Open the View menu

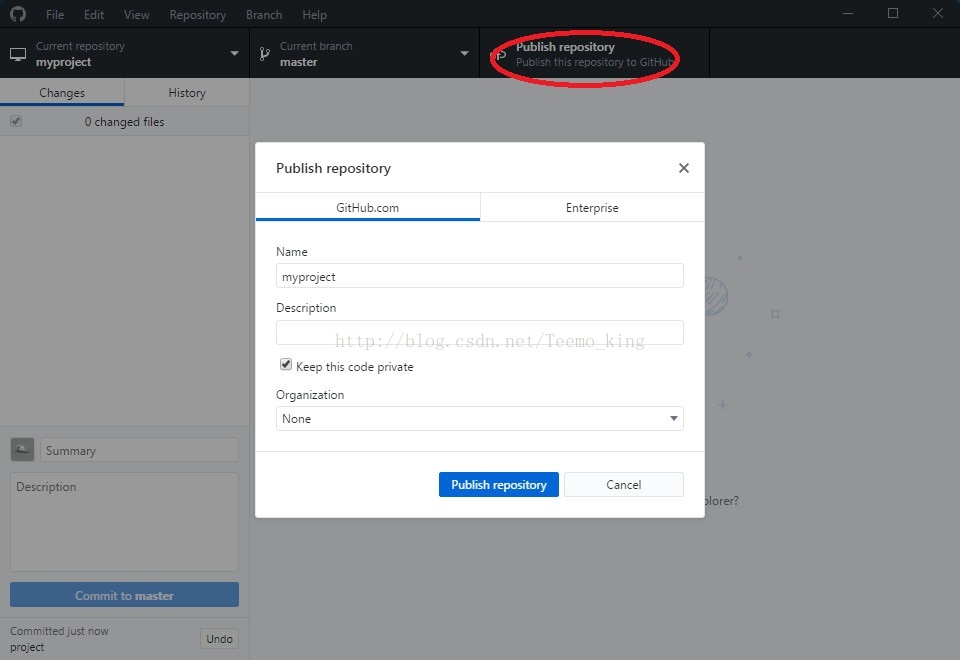pyautogui.click(x=136, y=14)
